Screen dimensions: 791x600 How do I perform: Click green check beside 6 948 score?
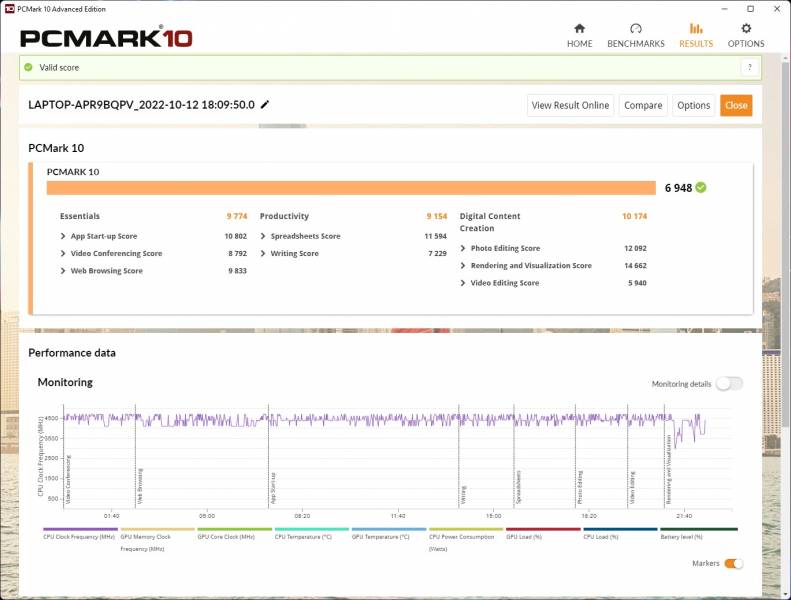[701, 188]
